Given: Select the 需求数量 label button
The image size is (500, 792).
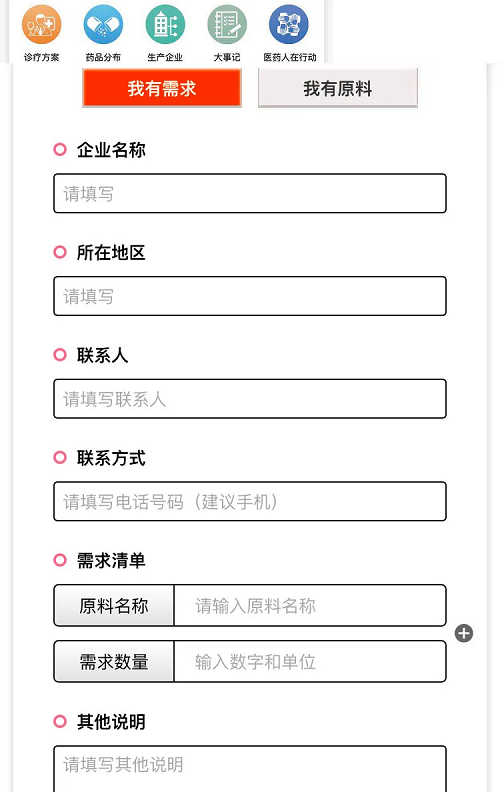Looking at the screenshot, I should (114, 661).
